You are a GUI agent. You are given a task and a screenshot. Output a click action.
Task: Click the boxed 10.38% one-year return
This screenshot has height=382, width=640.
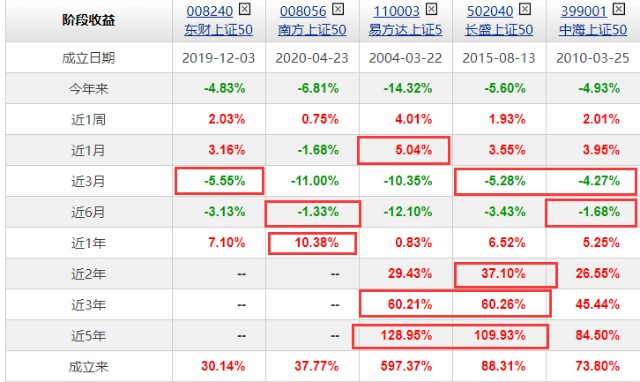317,243
